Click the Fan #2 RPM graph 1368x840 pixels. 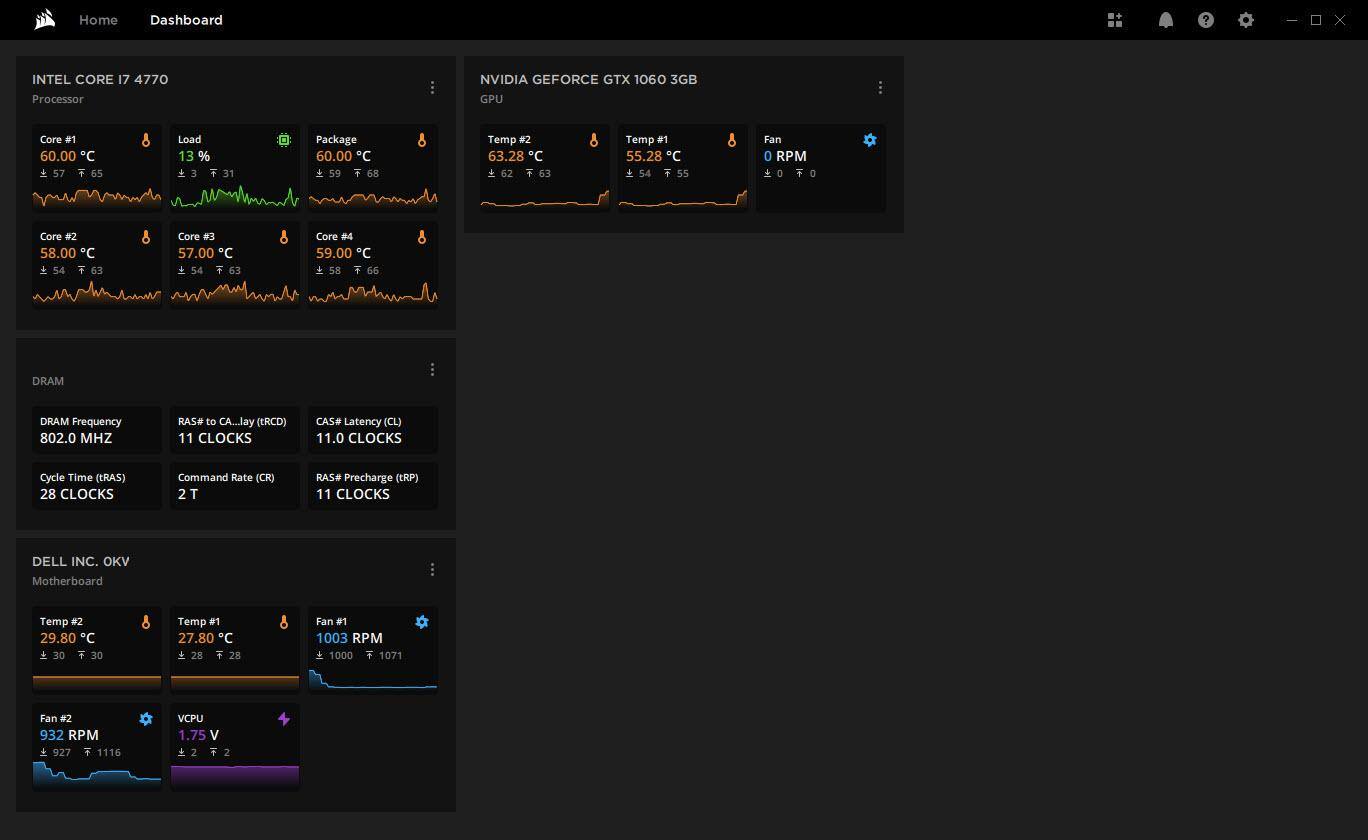point(96,773)
